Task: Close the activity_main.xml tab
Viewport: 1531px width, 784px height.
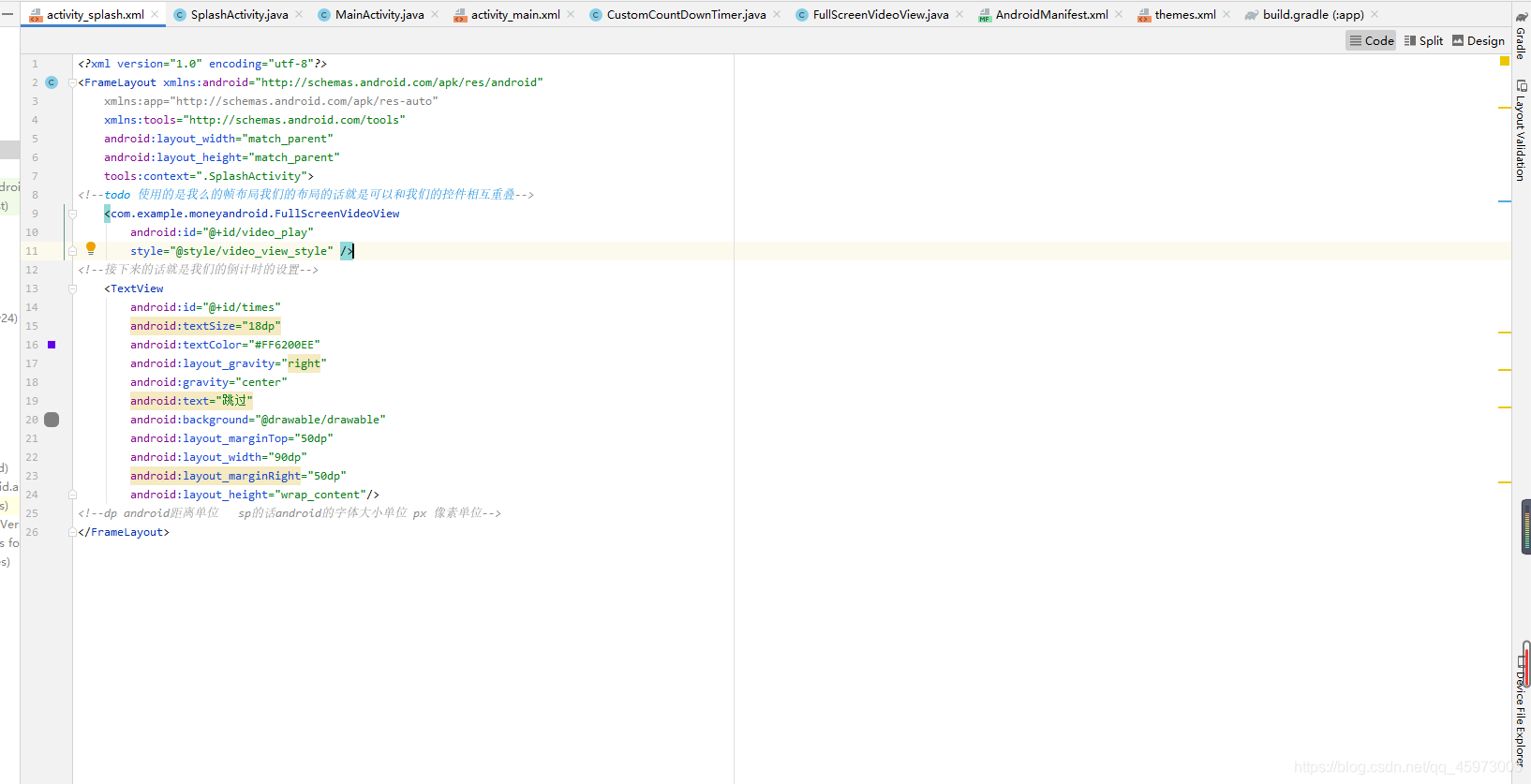Action: (x=571, y=14)
